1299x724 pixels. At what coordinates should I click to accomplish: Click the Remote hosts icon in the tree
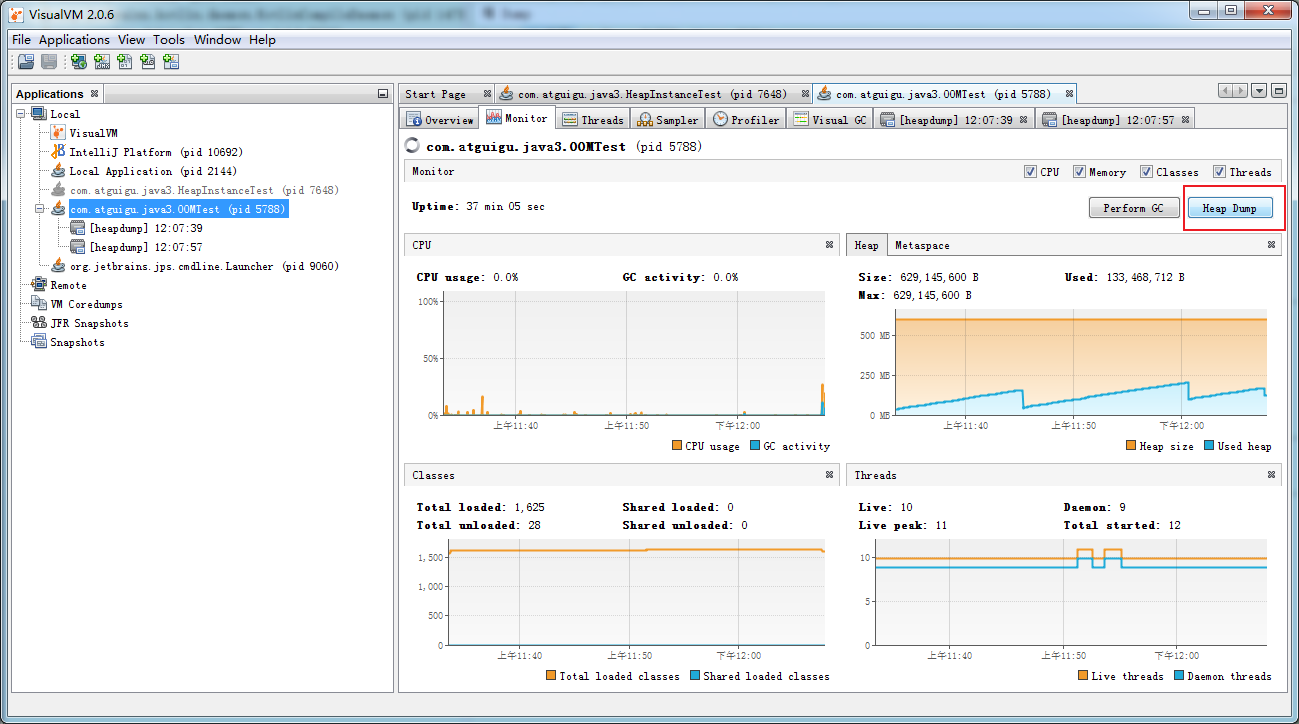tap(39, 285)
